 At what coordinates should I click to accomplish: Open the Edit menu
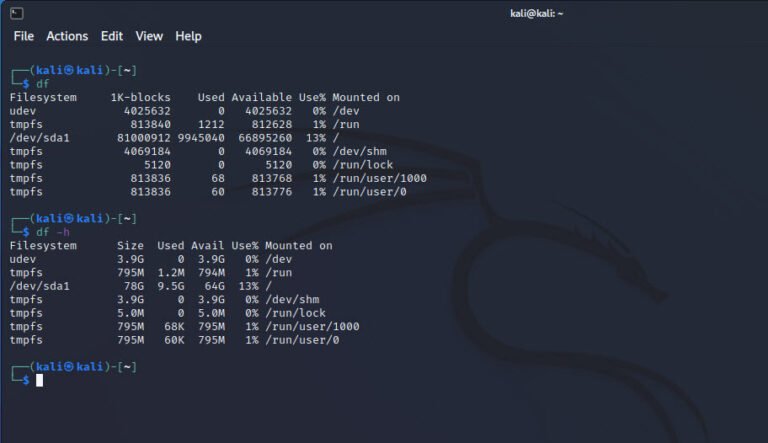point(112,36)
